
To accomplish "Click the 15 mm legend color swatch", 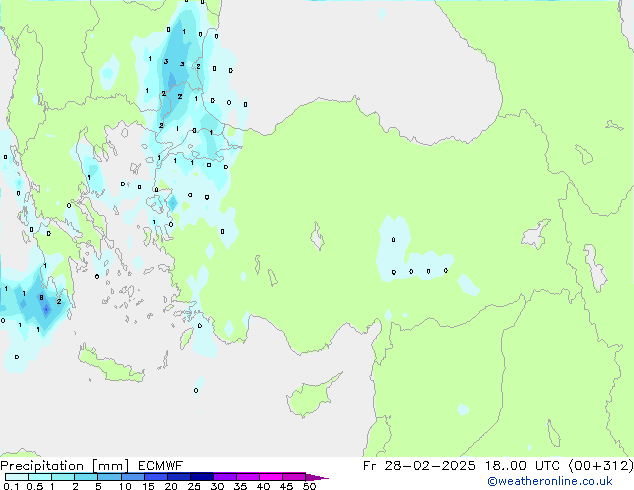I will click(x=155, y=477).
